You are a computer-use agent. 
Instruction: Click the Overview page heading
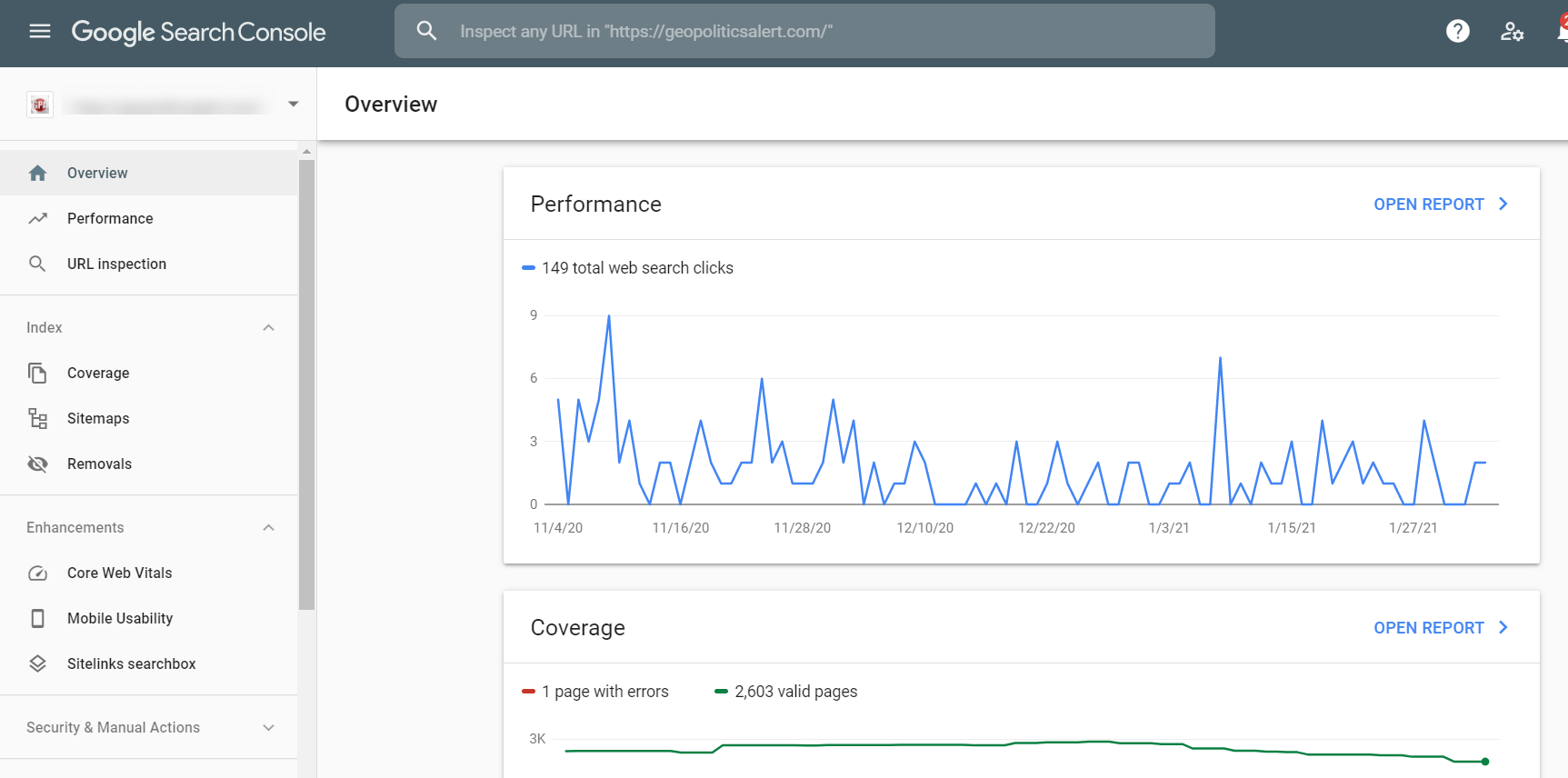(391, 105)
